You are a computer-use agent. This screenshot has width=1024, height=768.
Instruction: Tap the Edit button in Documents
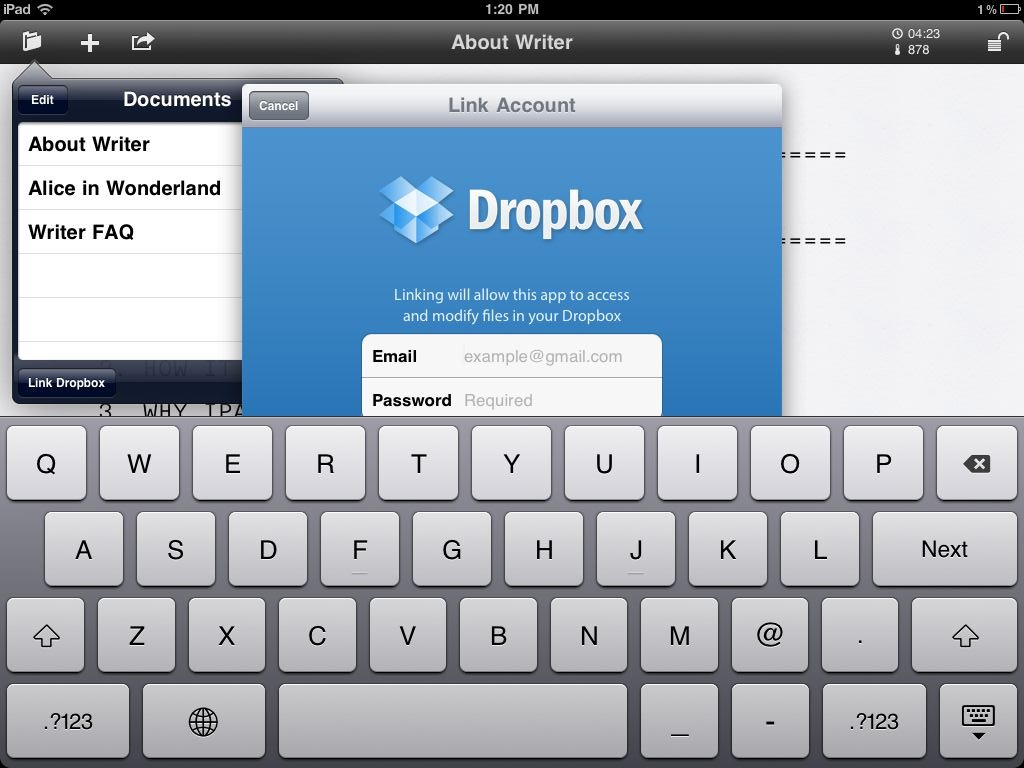[x=42, y=100]
